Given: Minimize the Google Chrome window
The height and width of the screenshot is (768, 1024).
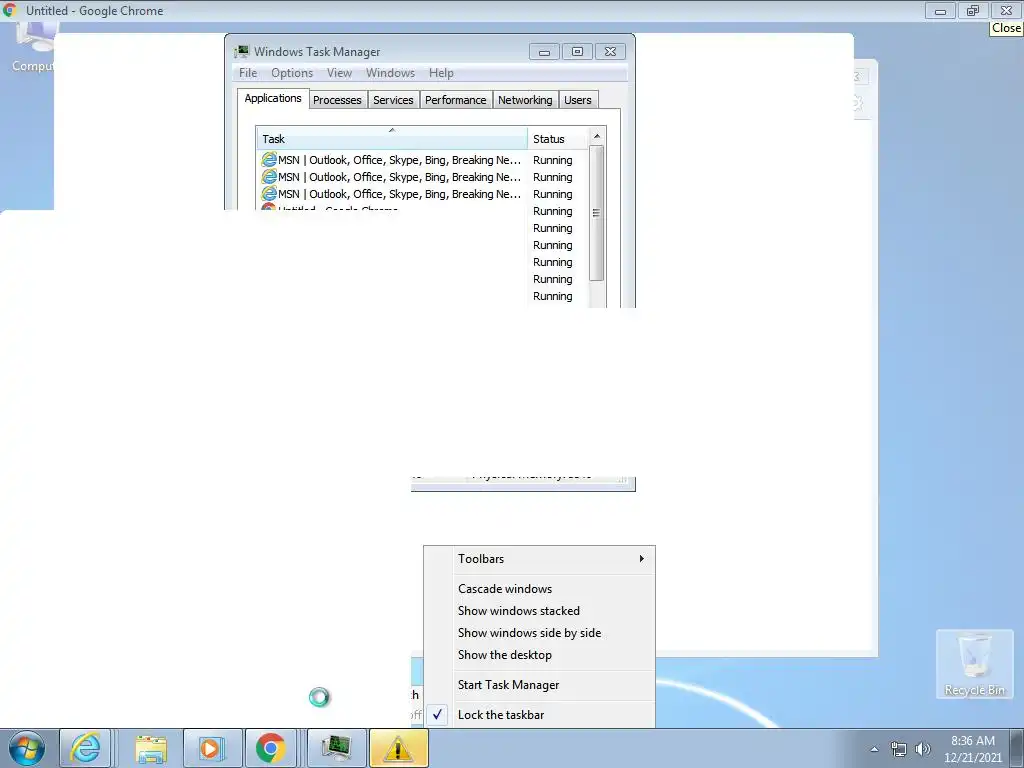Looking at the screenshot, I should (x=940, y=10).
